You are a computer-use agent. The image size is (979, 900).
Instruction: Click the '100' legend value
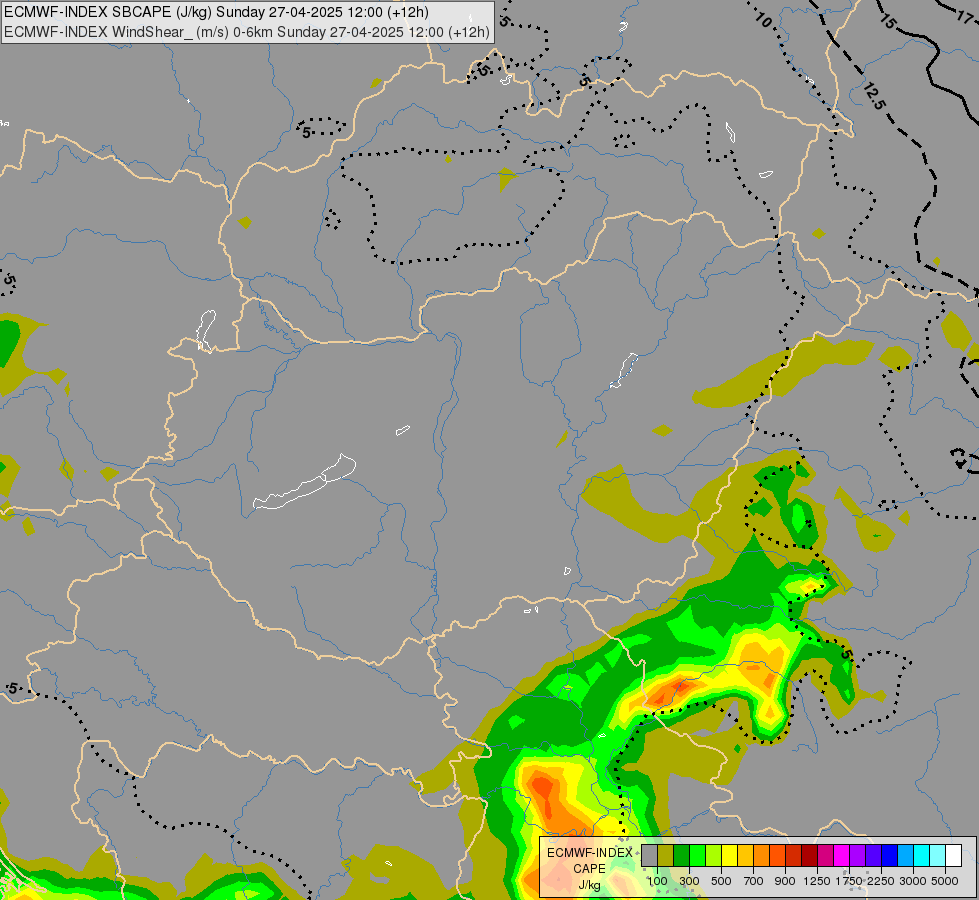tap(657, 881)
